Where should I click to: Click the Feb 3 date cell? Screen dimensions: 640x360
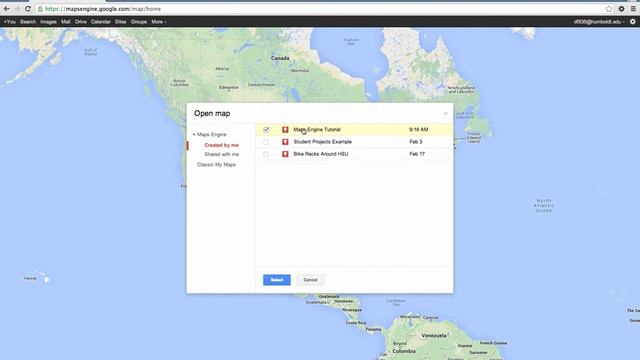coord(416,142)
